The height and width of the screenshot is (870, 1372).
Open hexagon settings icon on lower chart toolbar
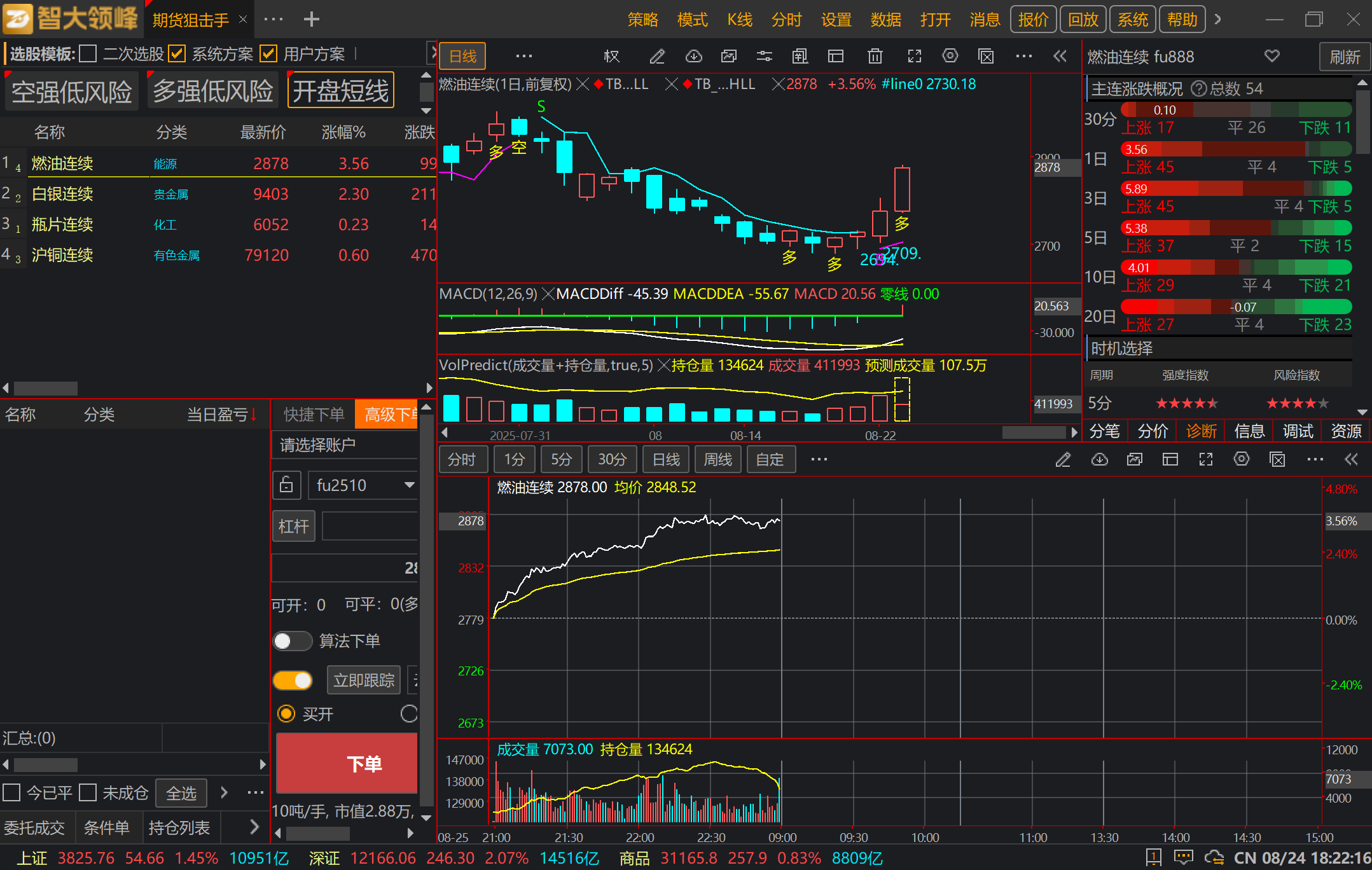click(x=1241, y=459)
